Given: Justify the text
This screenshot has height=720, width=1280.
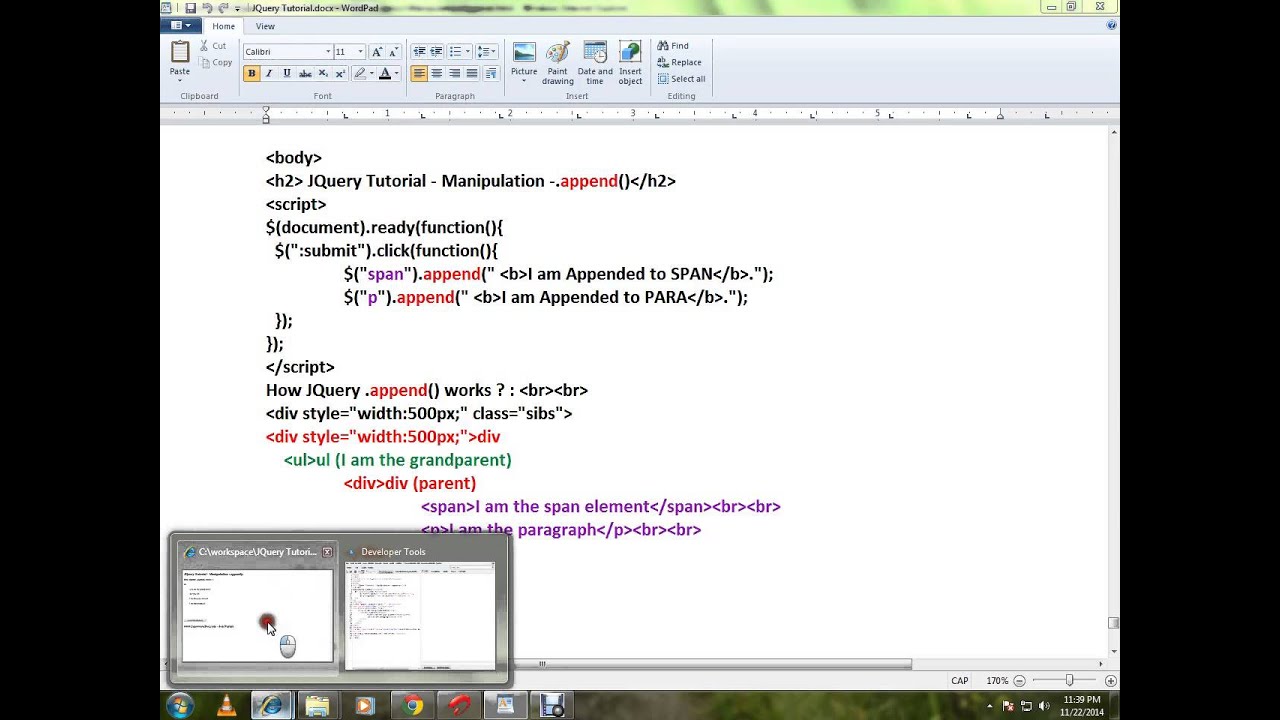Looking at the screenshot, I should pyautogui.click(x=472, y=74).
